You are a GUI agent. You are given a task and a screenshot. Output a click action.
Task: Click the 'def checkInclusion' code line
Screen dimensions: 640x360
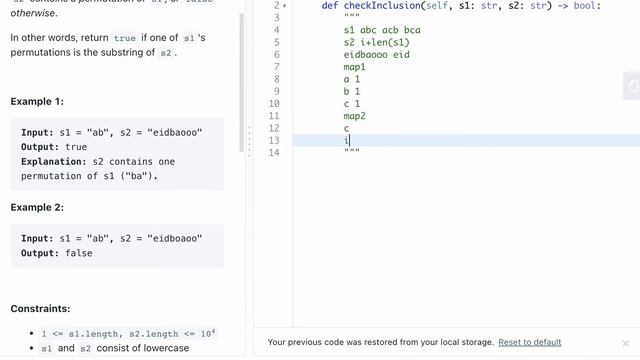(x=461, y=6)
